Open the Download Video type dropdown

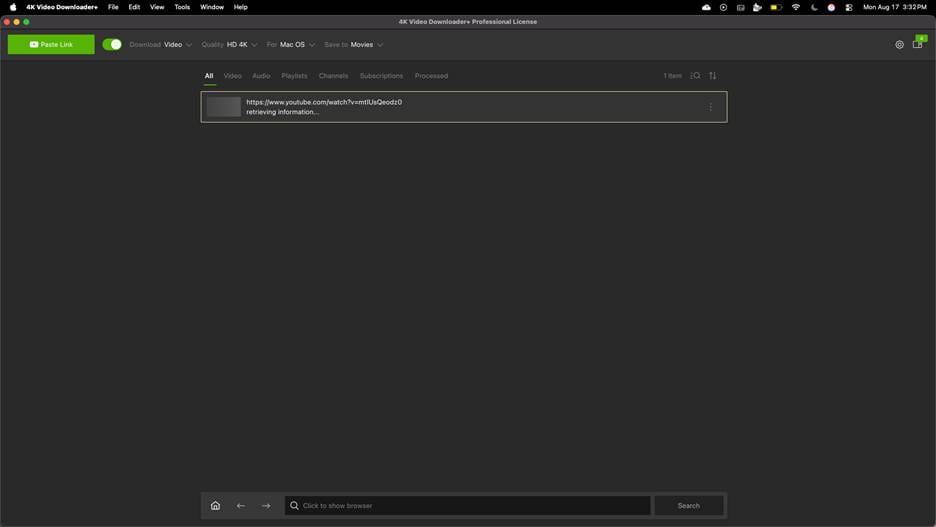(161, 45)
